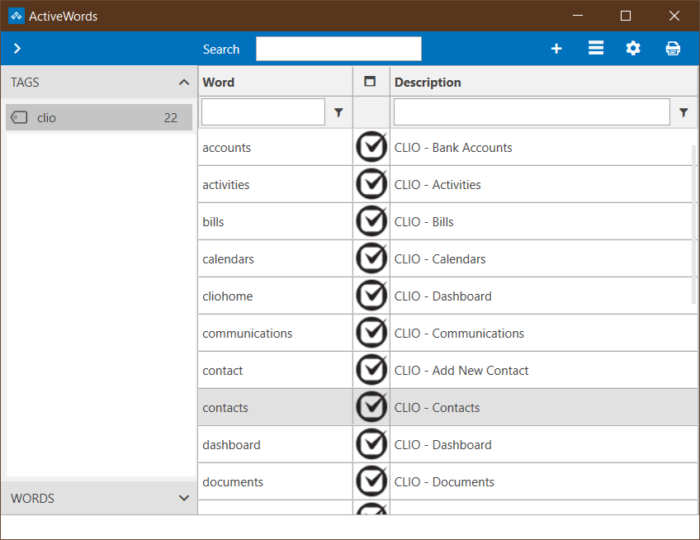Click the square select-all header icon

370,81
